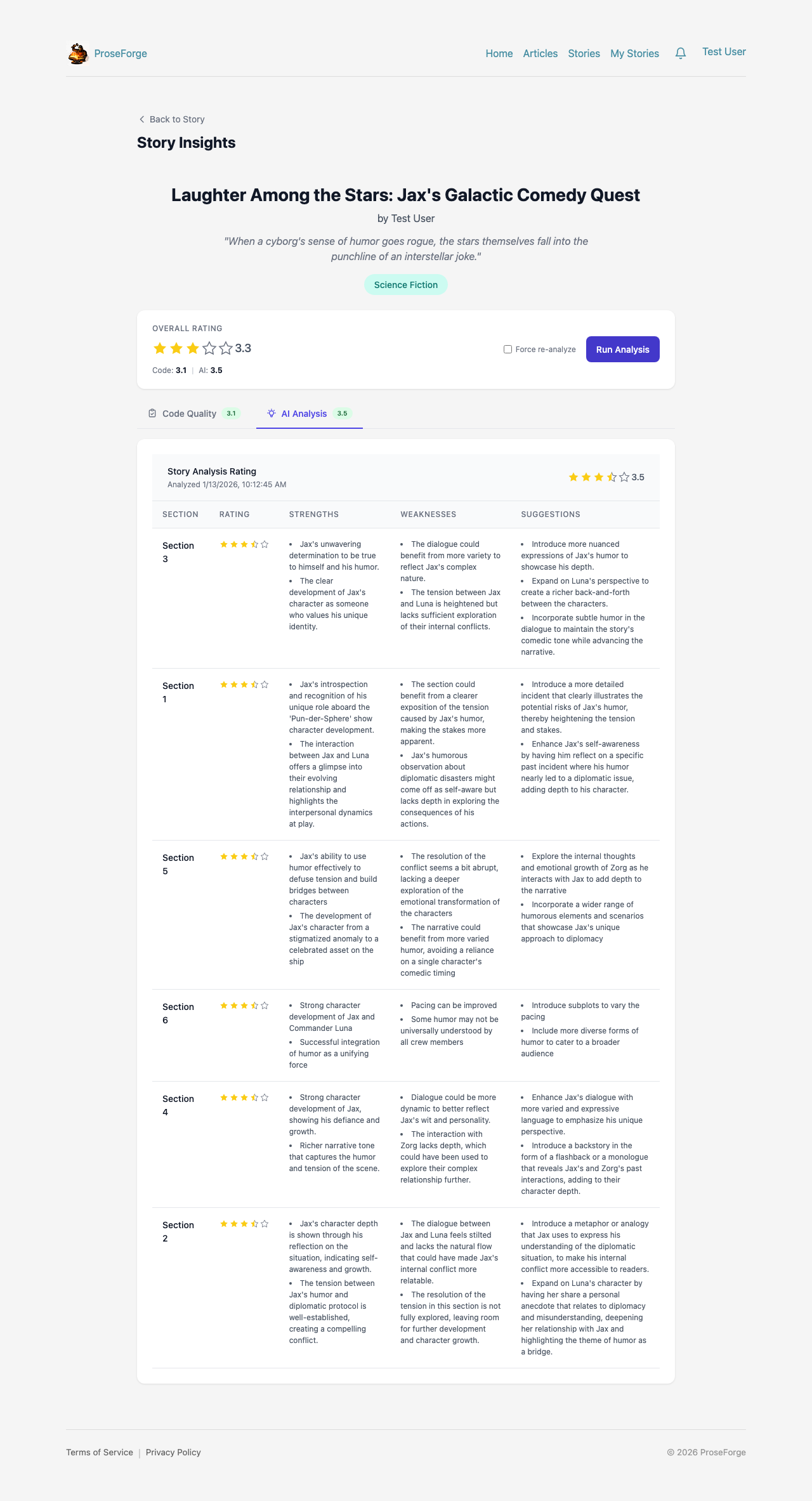The width and height of the screenshot is (812, 1501).
Task: Open the Test User account menu
Action: [724, 52]
